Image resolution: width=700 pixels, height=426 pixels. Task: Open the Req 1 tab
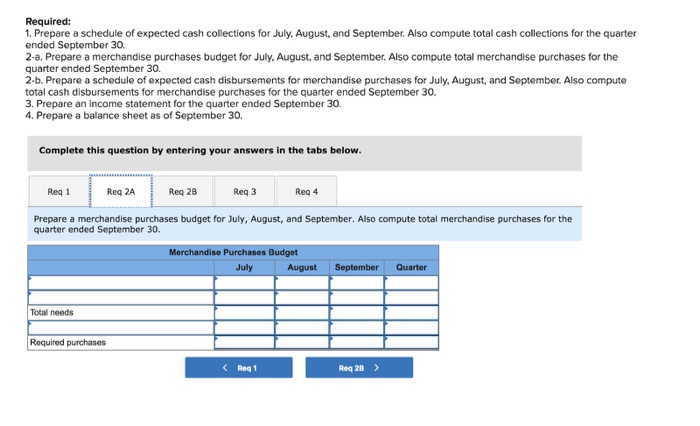pos(59,192)
